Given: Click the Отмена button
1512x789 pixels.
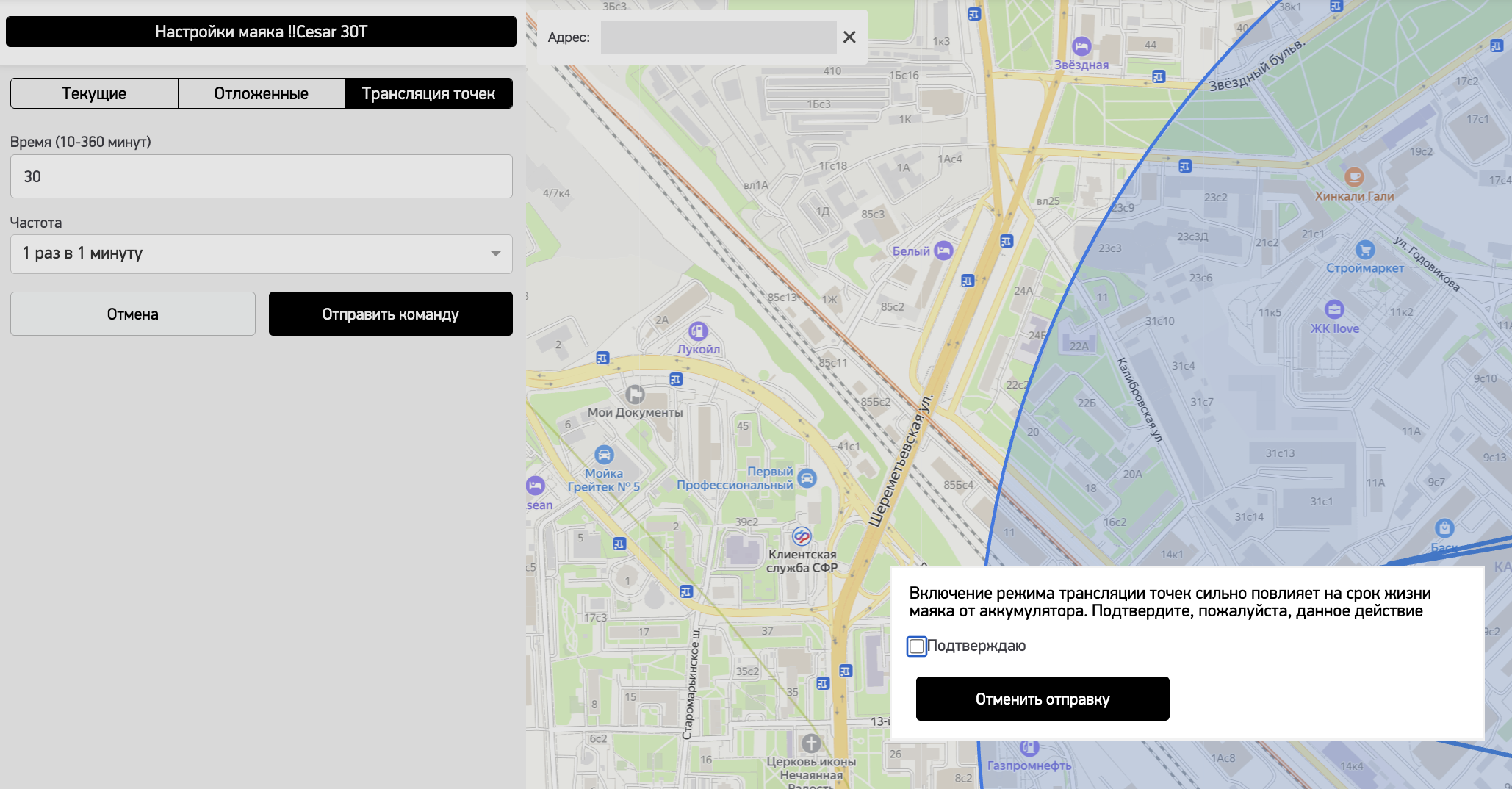Looking at the screenshot, I should tap(133, 314).
